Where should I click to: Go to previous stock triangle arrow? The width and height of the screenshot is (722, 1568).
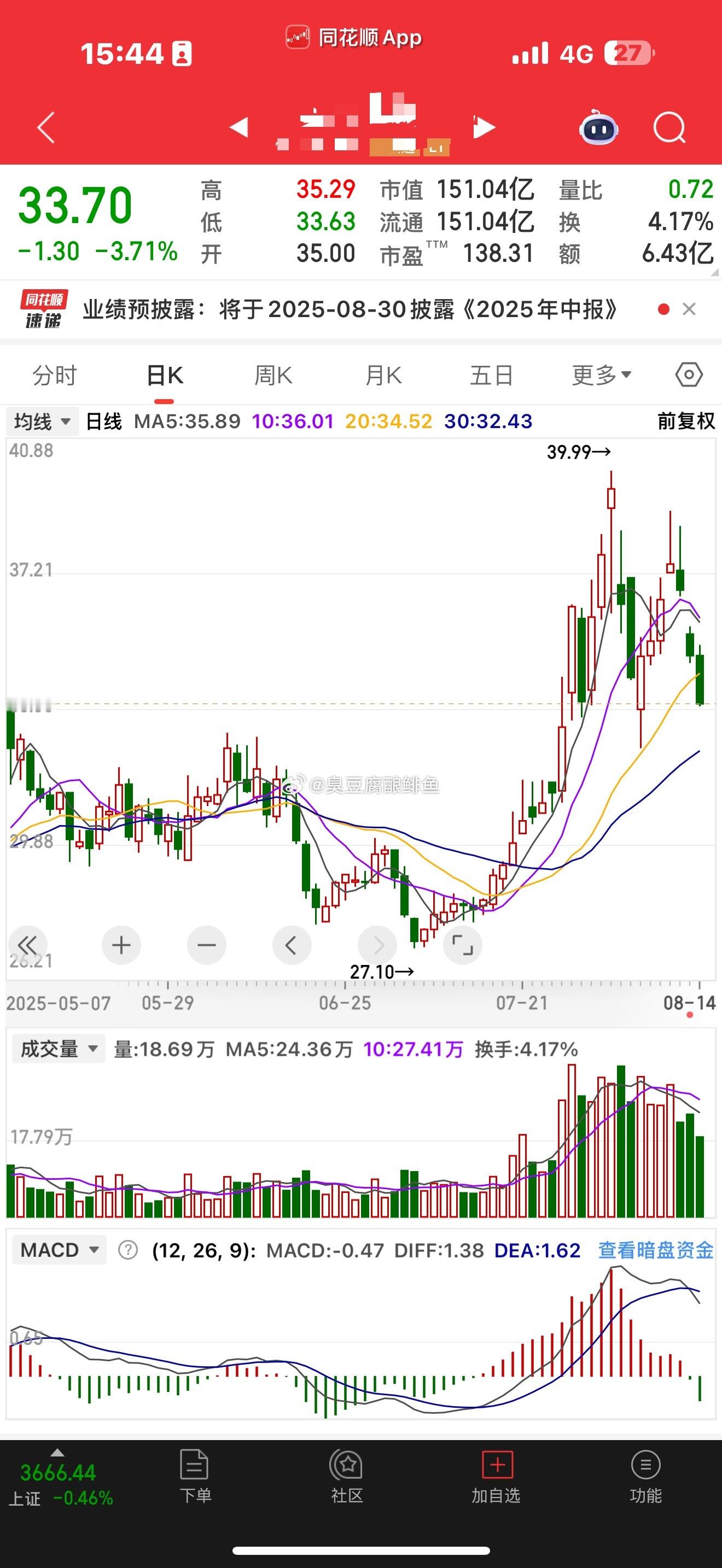pyautogui.click(x=238, y=127)
